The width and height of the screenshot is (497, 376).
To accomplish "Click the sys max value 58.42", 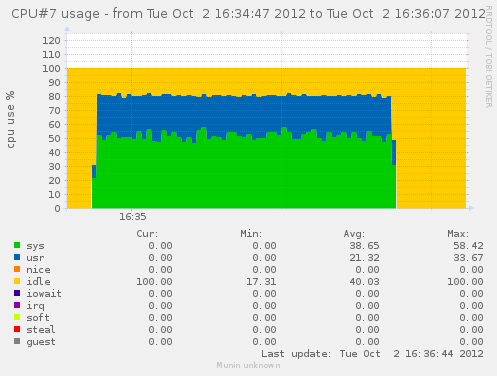I will point(468,246).
